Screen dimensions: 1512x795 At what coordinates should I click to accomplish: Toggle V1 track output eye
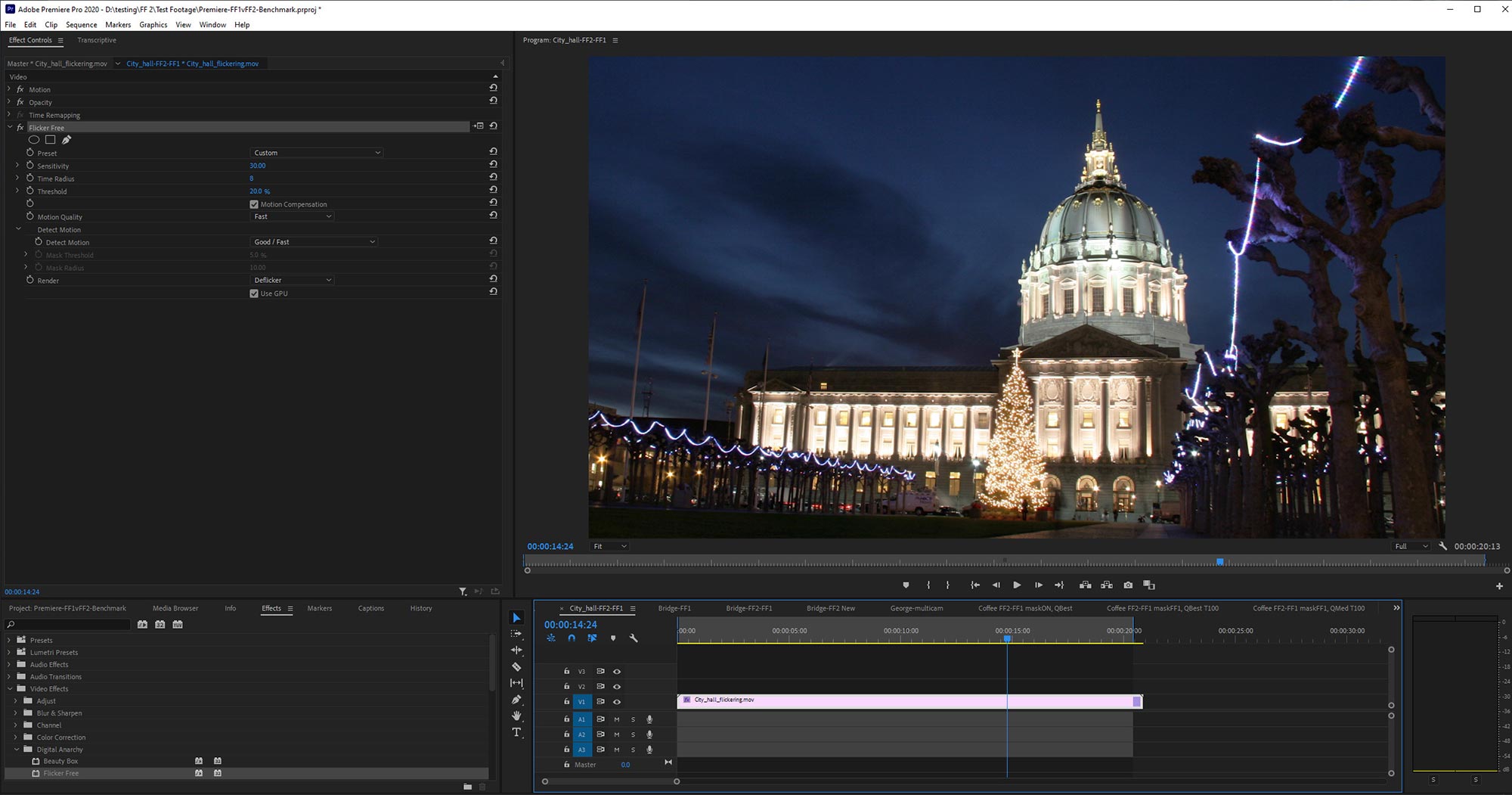(x=617, y=702)
